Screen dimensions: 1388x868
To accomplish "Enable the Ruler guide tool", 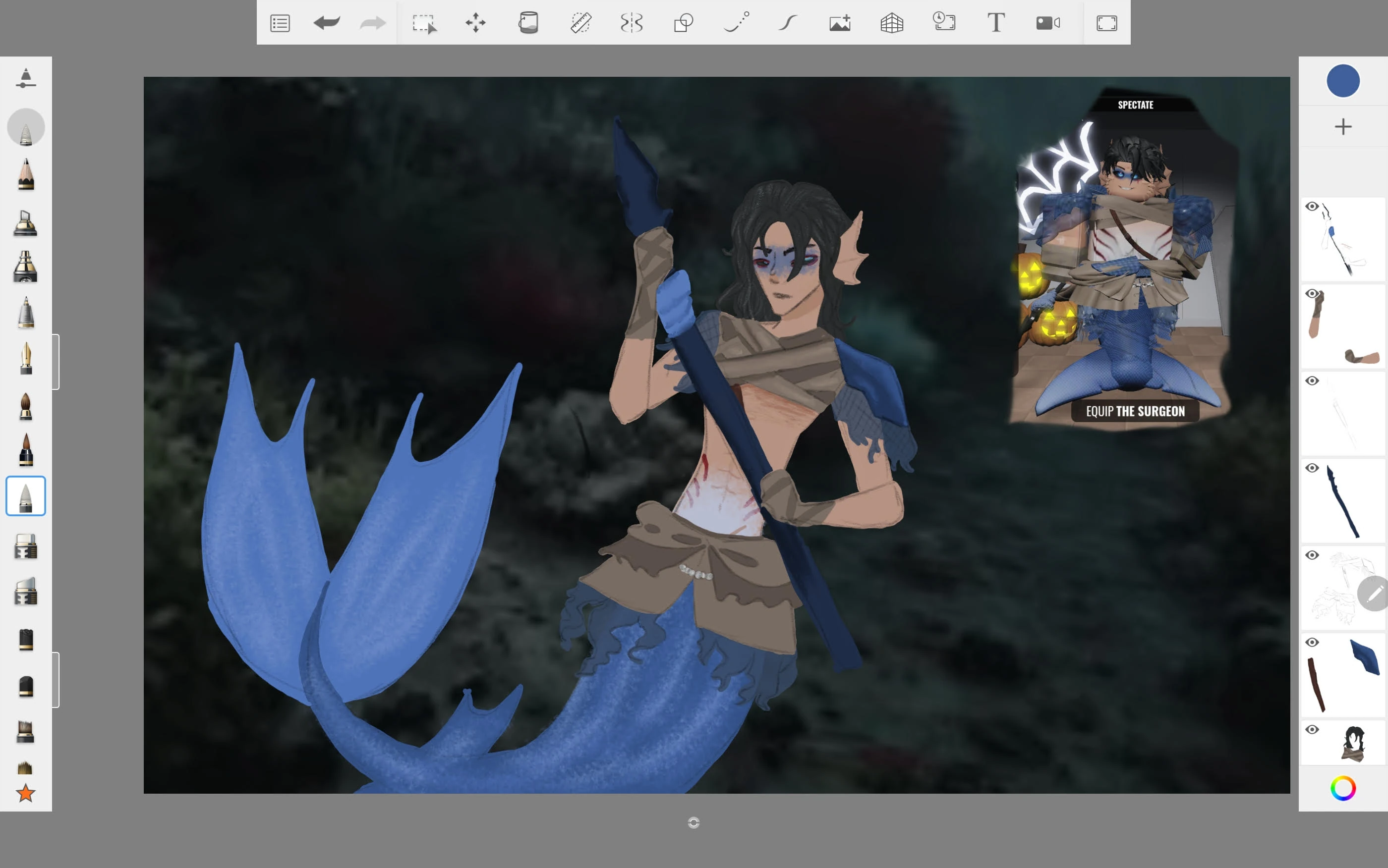I will pyautogui.click(x=580, y=23).
